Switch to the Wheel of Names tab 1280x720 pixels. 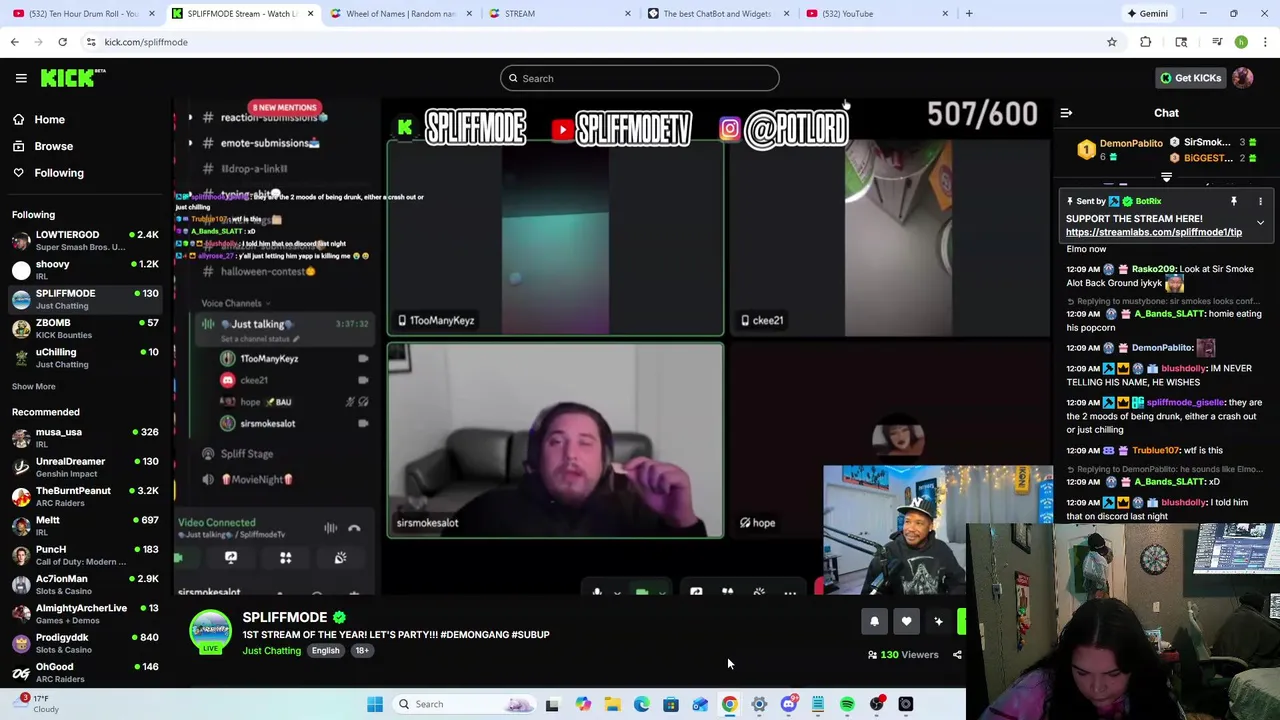pyautogui.click(x=400, y=13)
